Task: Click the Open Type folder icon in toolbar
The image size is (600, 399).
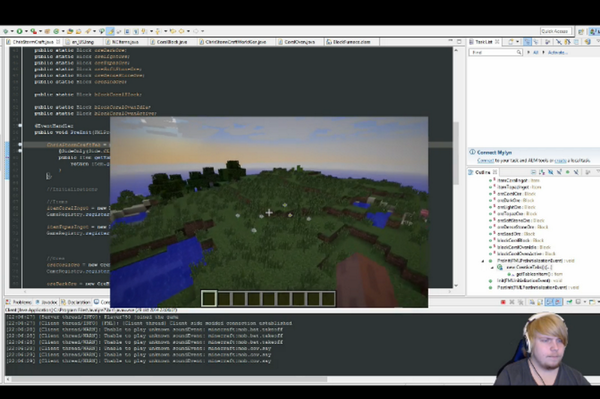Action: (x=70, y=31)
